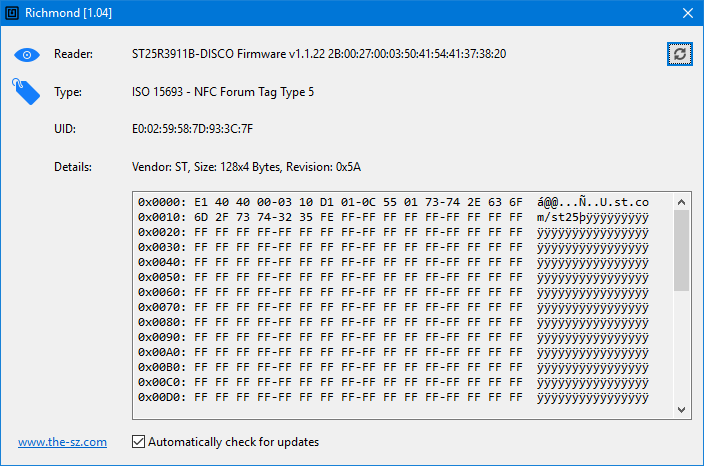Open the www.the-sz.com link
Viewport: 704px width, 466px height.
tap(62, 442)
